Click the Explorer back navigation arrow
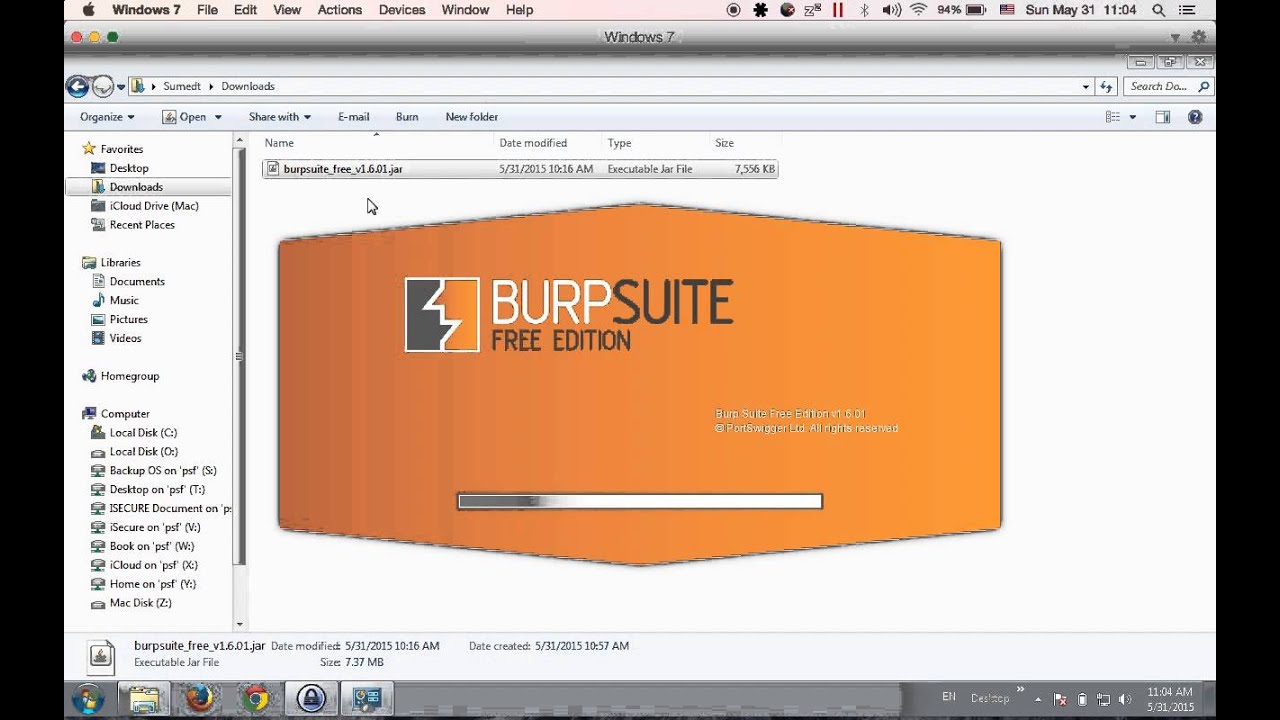 78,87
